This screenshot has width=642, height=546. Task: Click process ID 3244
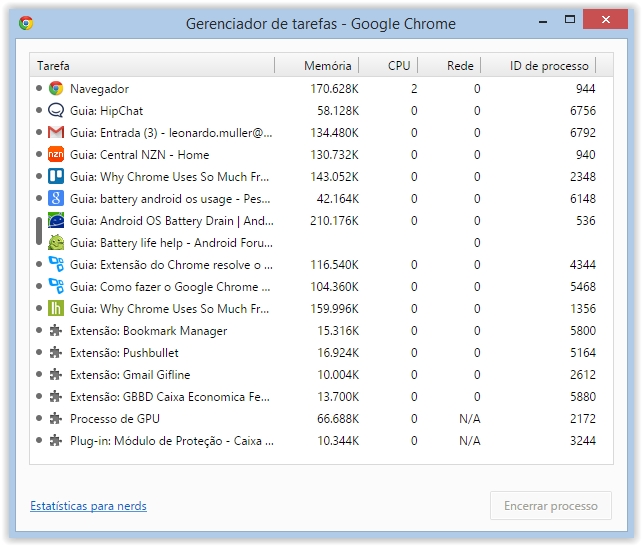(x=583, y=441)
